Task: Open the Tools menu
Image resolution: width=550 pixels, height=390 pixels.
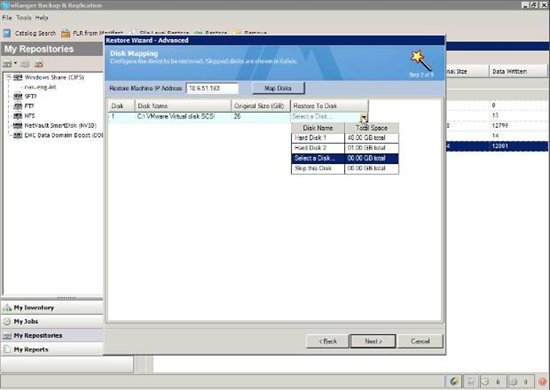Action: (24, 18)
